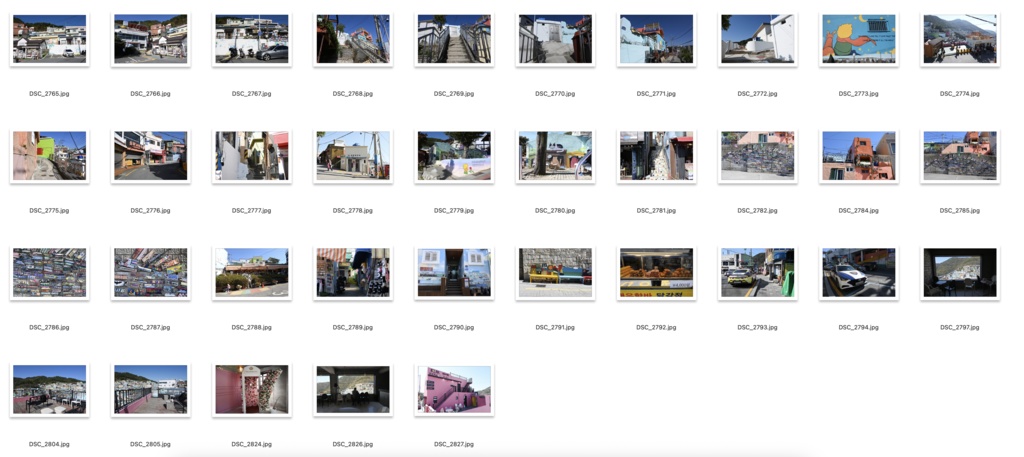Select the DSC_2804.jpg thumbnail

[50, 390]
